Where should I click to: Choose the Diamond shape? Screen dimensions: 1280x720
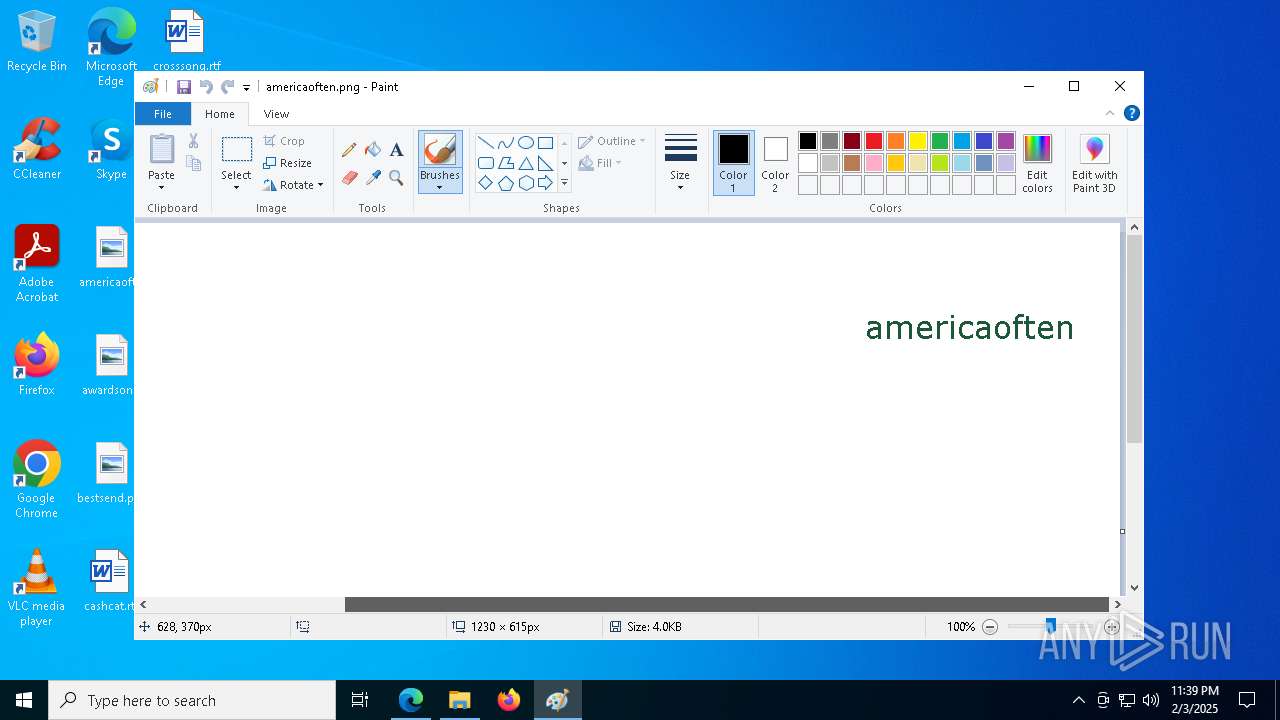(x=485, y=183)
